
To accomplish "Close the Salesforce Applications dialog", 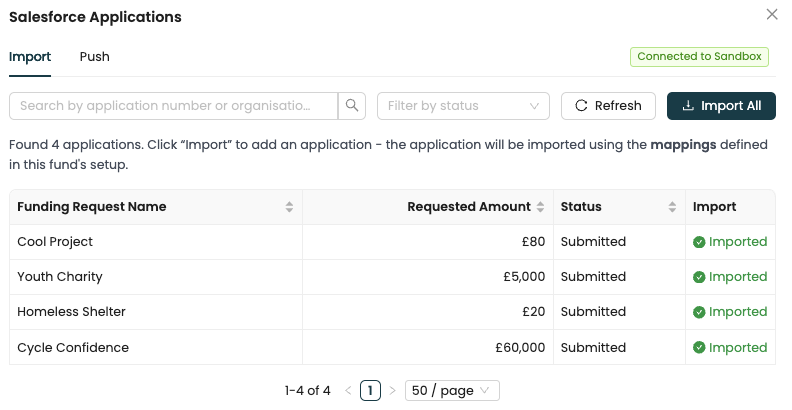I will (772, 15).
